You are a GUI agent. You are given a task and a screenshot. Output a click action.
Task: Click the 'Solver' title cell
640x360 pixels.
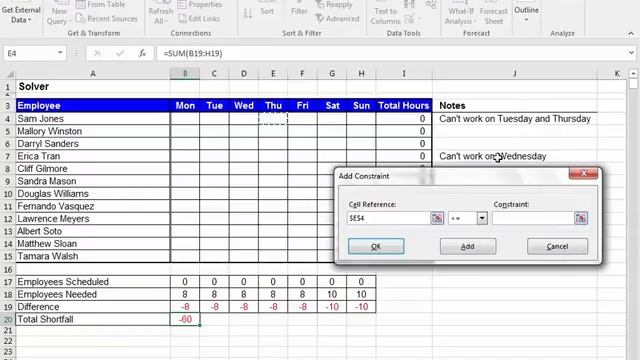point(93,87)
